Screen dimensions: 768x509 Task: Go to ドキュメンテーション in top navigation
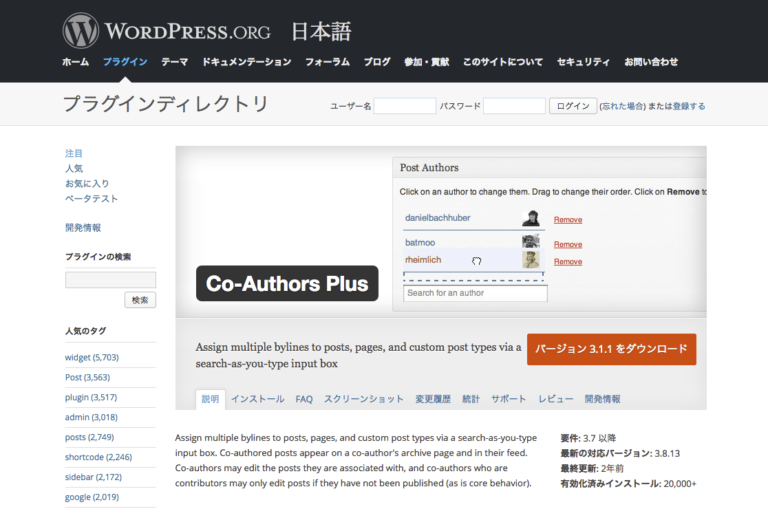coord(247,62)
